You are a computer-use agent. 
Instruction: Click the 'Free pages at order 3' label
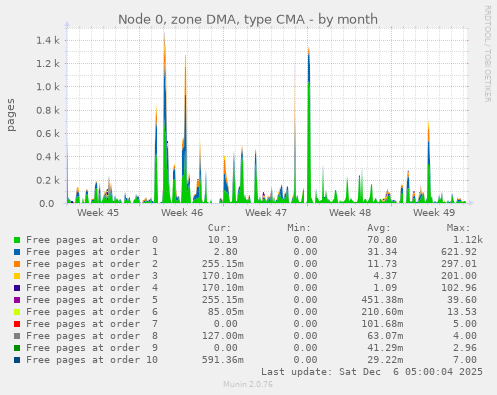click(x=92, y=276)
